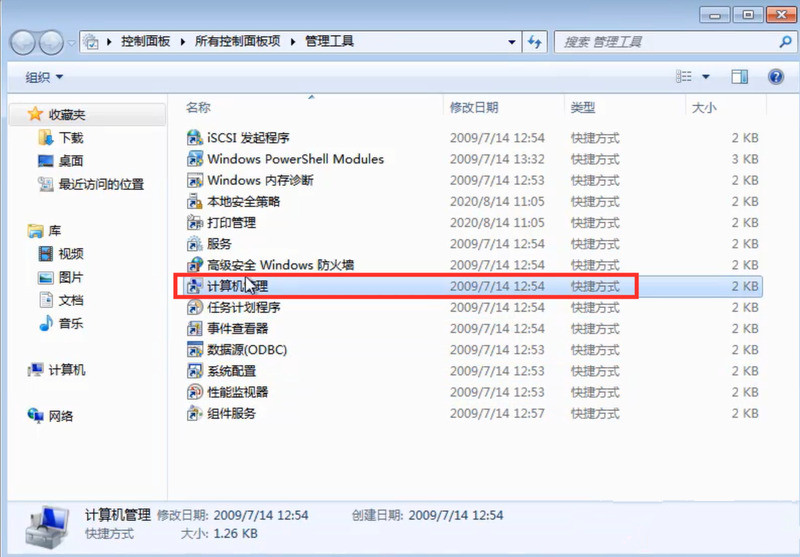The height and width of the screenshot is (557, 800).
Task: Select the 事件查看器 icon
Action: click(195, 328)
